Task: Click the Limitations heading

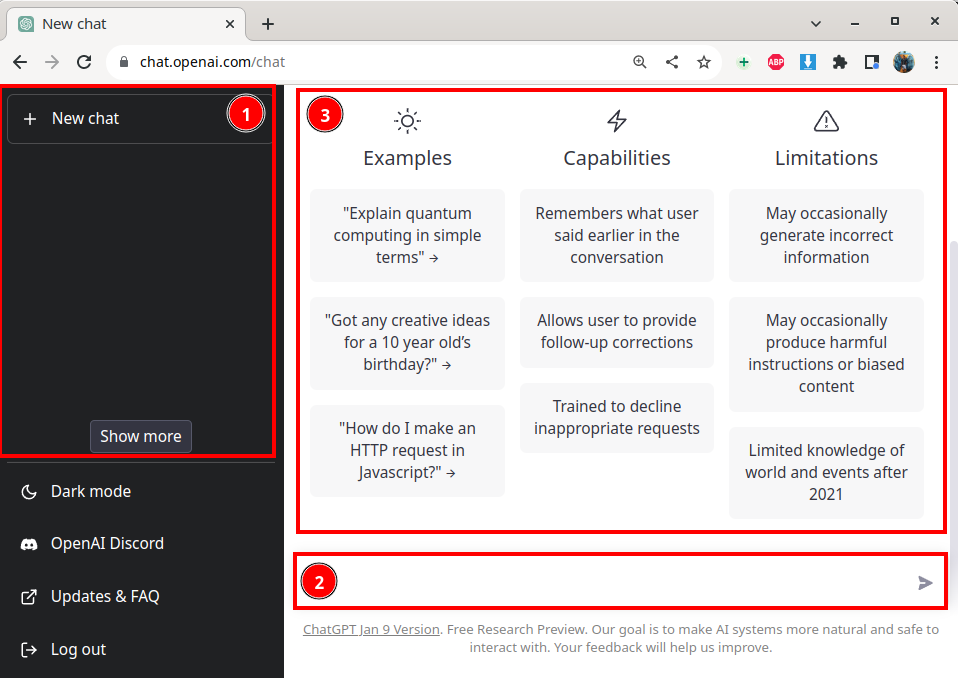Action: (x=826, y=158)
